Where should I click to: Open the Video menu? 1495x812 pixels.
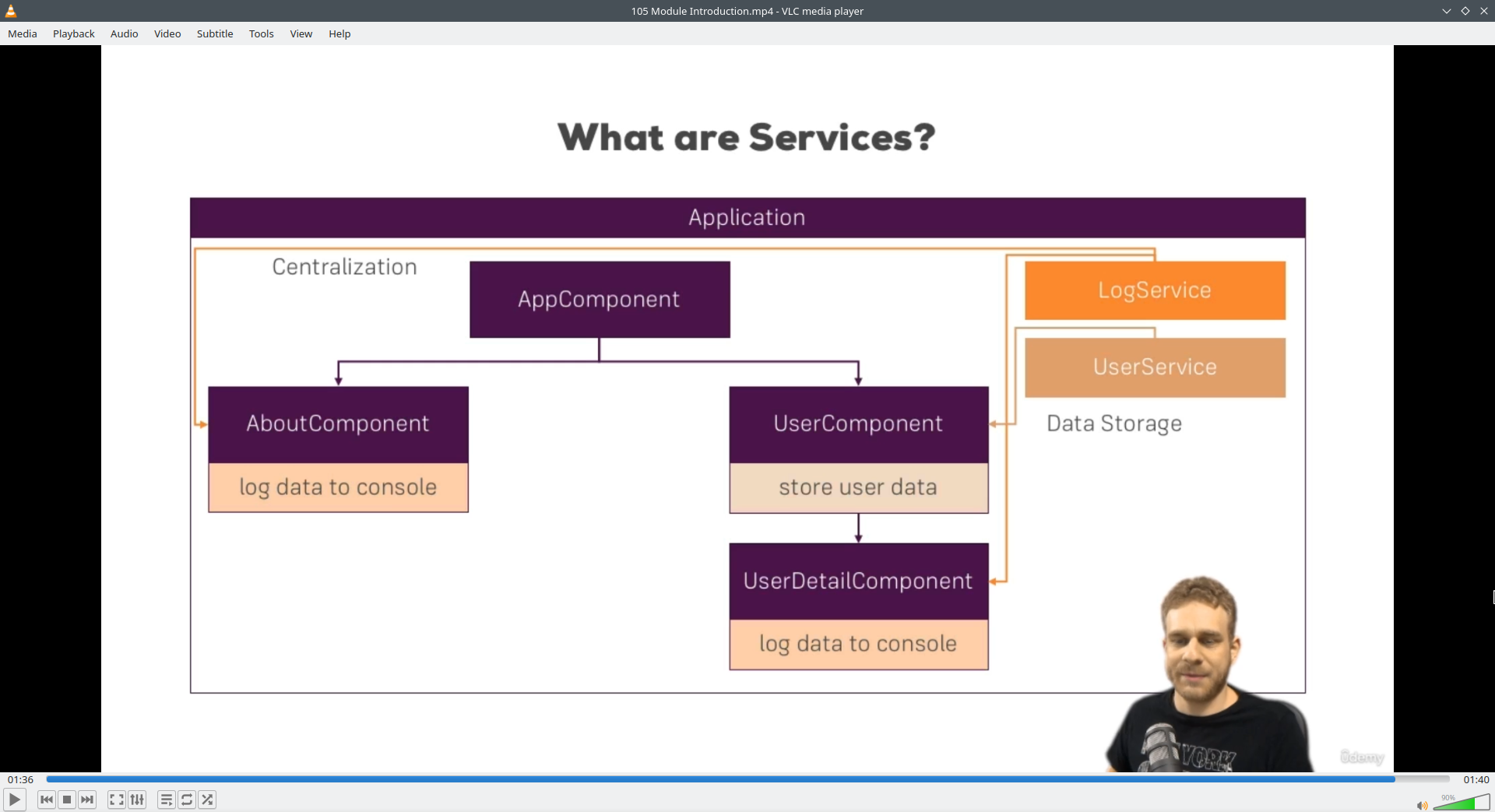(x=167, y=33)
